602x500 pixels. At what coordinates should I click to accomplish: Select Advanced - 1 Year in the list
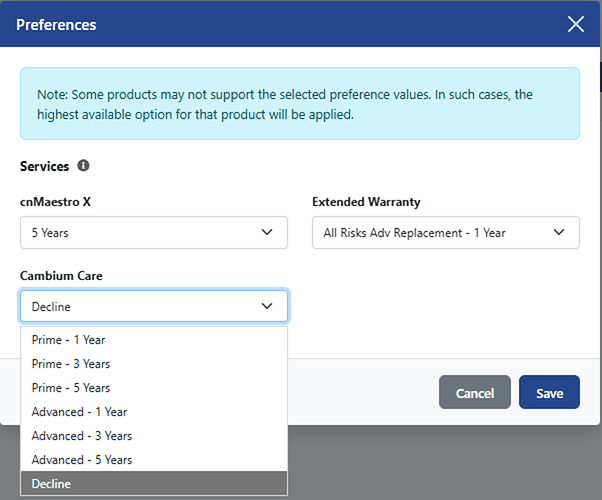pyautogui.click(x=79, y=412)
